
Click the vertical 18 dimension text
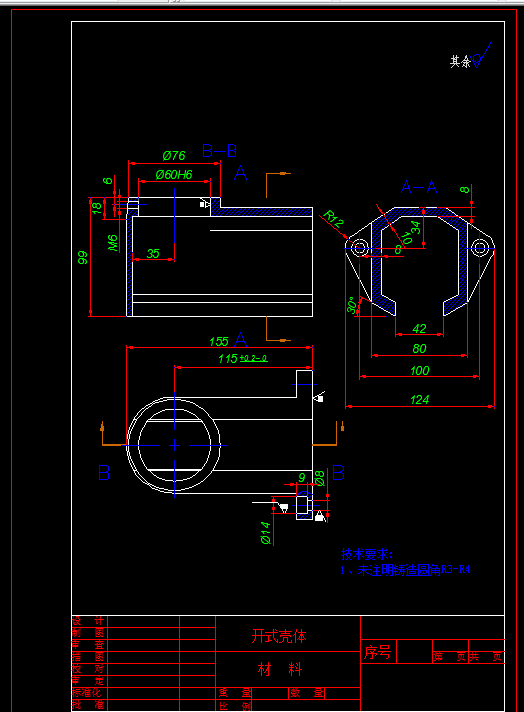[96, 208]
